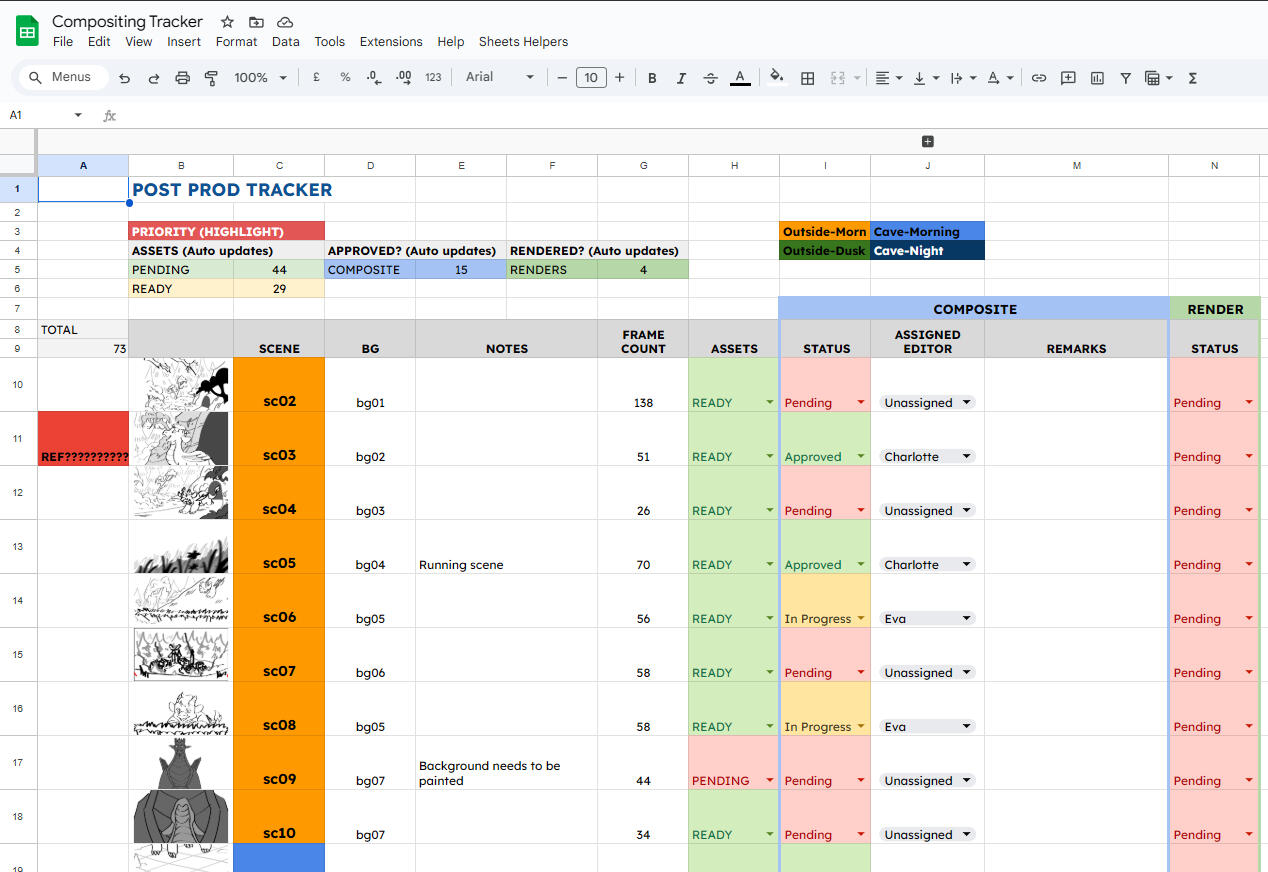This screenshot has height=872, width=1268.
Task: Toggle Bold text formatting
Action: pos(652,78)
